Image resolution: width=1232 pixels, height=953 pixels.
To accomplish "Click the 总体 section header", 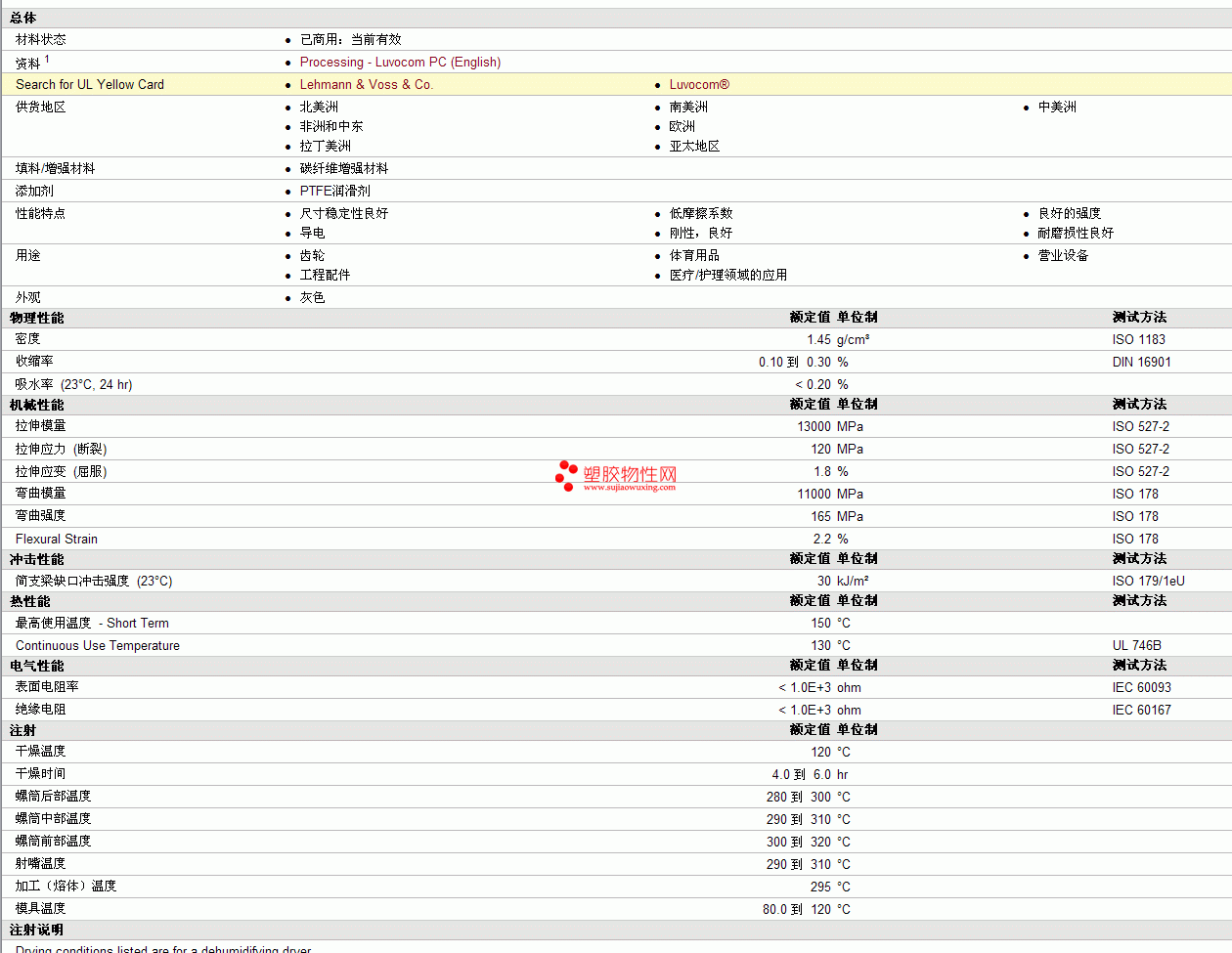I will pyautogui.click(x=23, y=18).
